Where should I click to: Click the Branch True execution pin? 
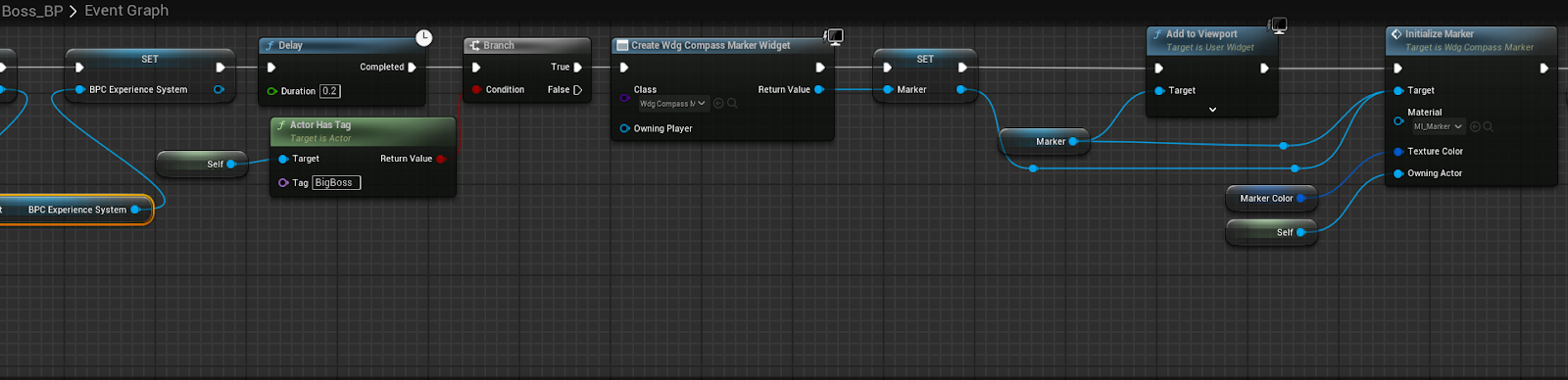pos(577,68)
